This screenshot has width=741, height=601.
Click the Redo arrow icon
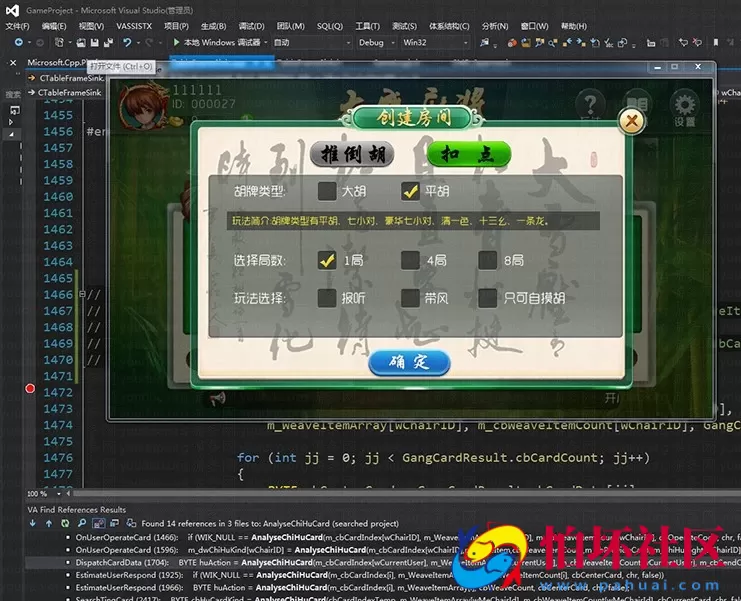tap(149, 43)
